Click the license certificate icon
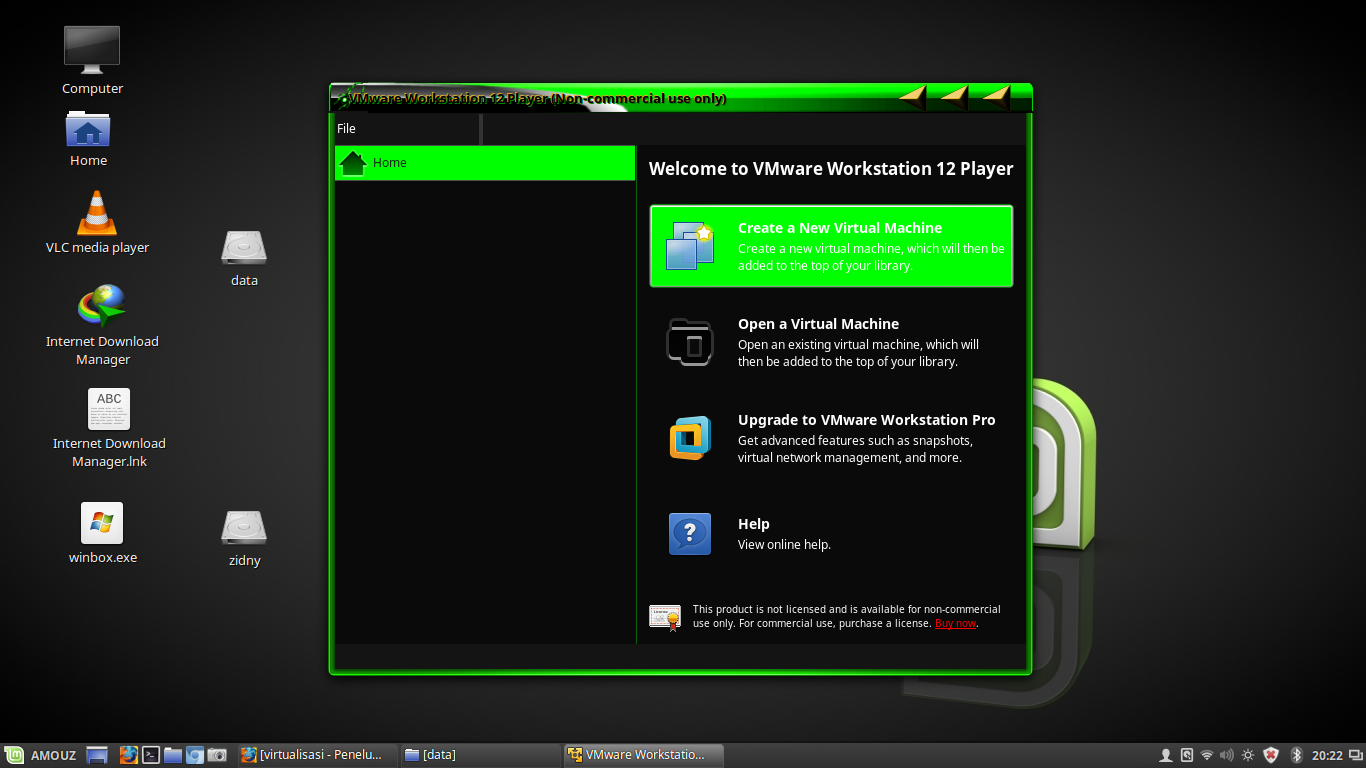Image resolution: width=1366 pixels, height=768 pixels. coord(665,616)
